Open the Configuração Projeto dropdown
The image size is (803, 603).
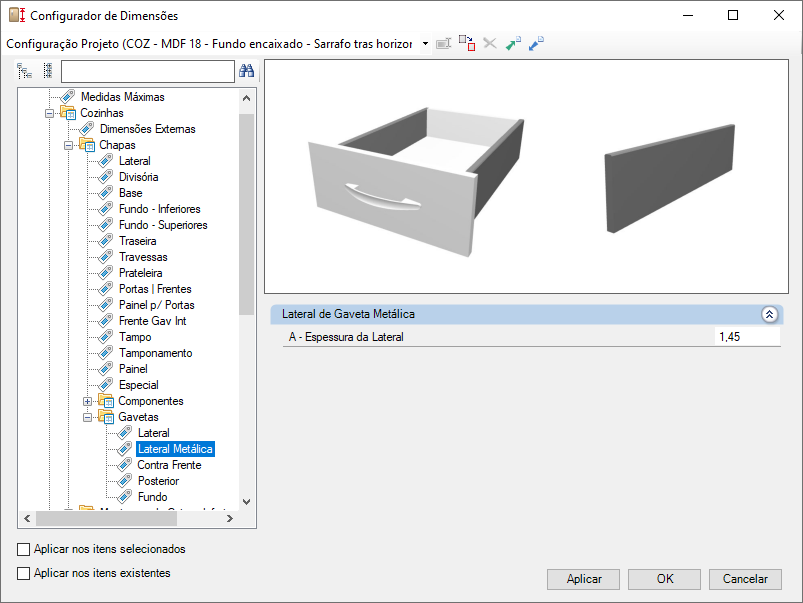point(425,44)
